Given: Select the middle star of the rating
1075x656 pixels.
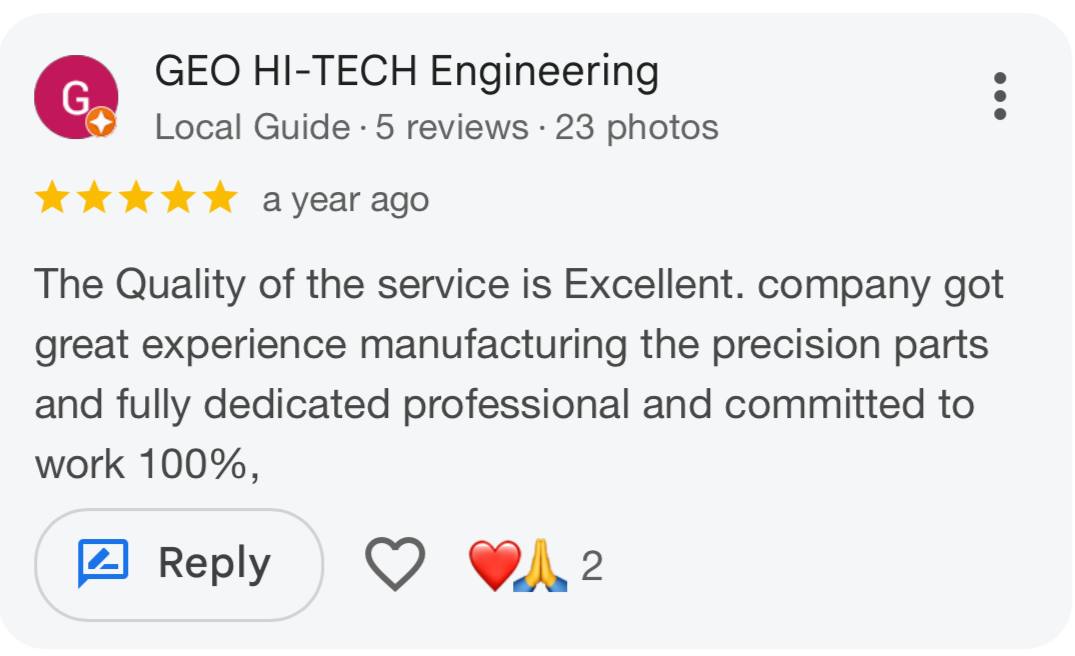Looking at the screenshot, I should coord(137,198).
